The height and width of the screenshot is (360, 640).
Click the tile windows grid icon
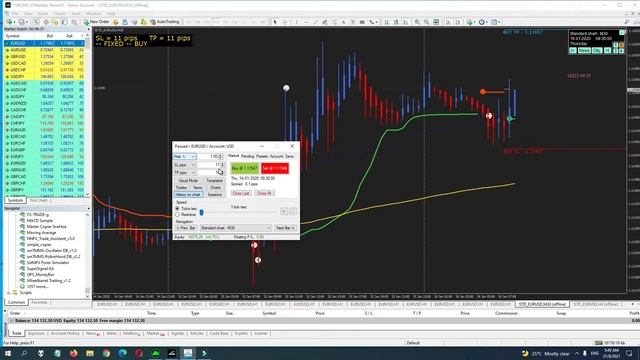[x=436, y=22]
